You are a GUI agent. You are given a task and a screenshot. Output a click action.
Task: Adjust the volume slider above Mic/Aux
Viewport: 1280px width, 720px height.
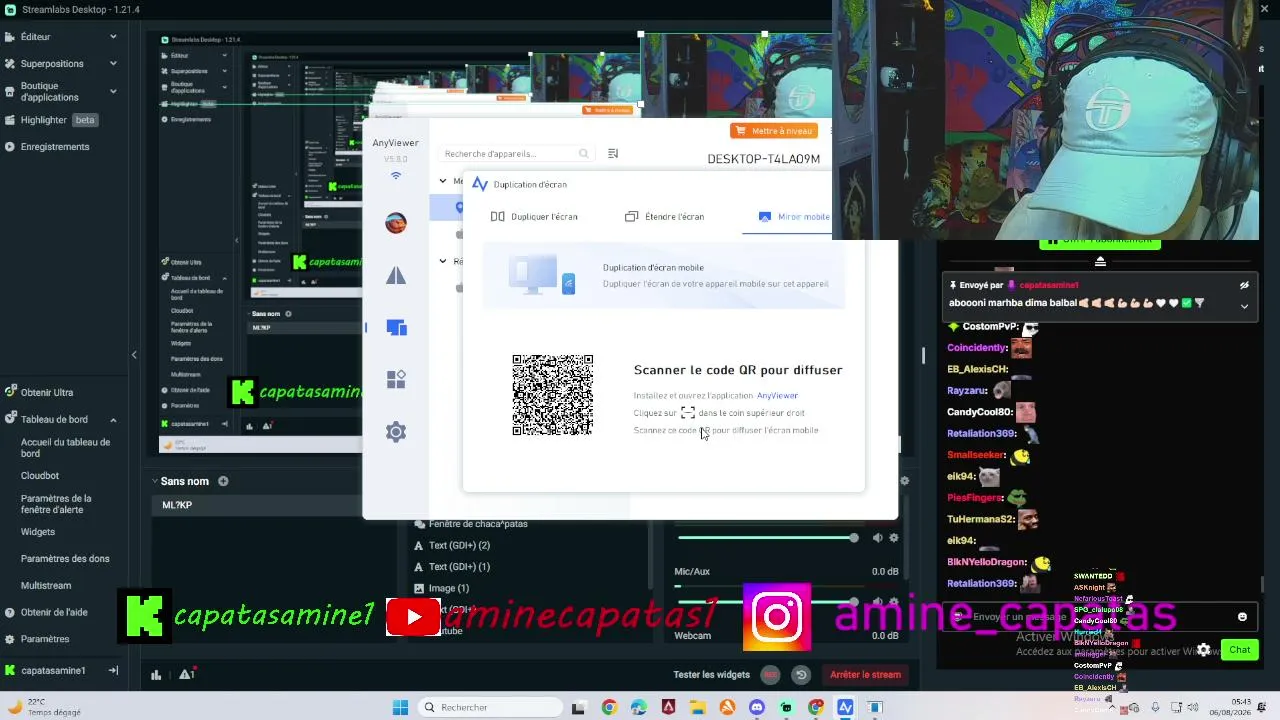[x=765, y=538]
